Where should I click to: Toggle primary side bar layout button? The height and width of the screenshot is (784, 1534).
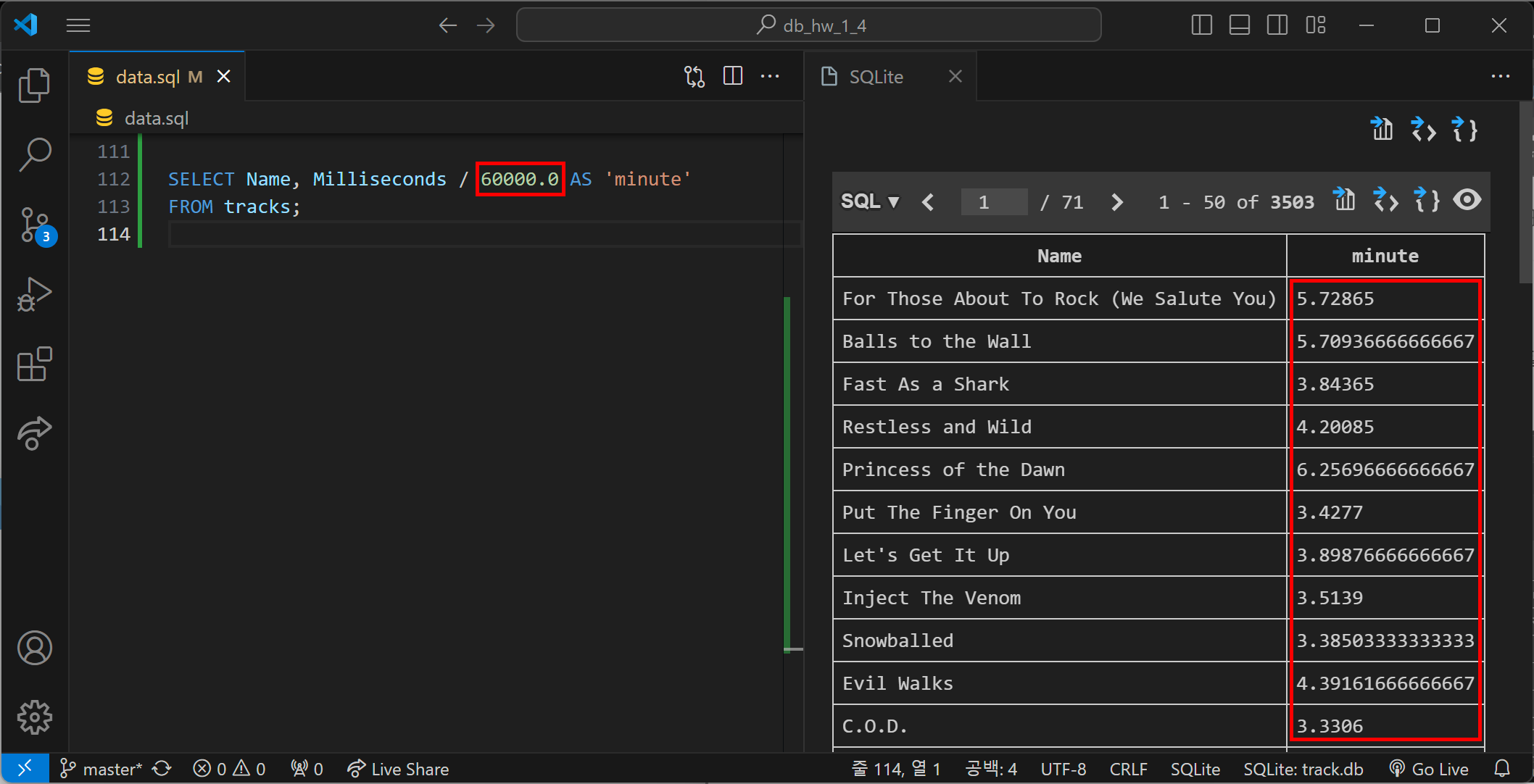pyautogui.click(x=1201, y=25)
